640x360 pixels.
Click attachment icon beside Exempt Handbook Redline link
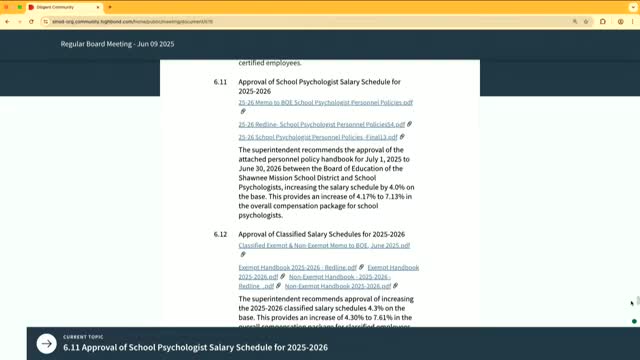[x=361, y=267]
